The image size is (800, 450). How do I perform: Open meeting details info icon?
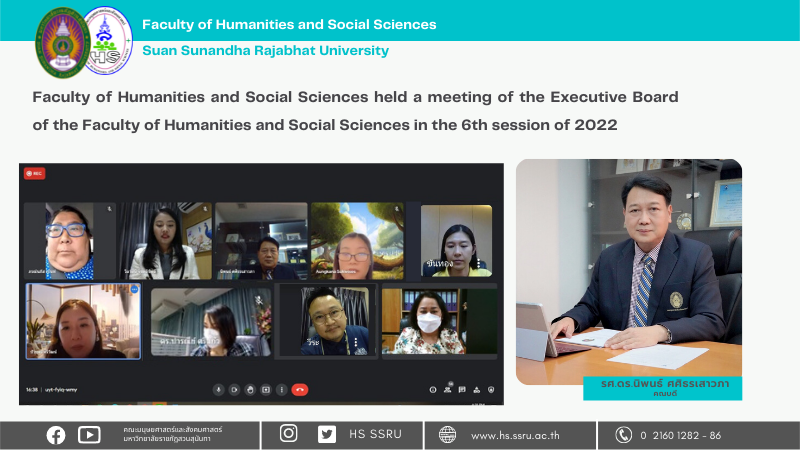(x=432, y=389)
